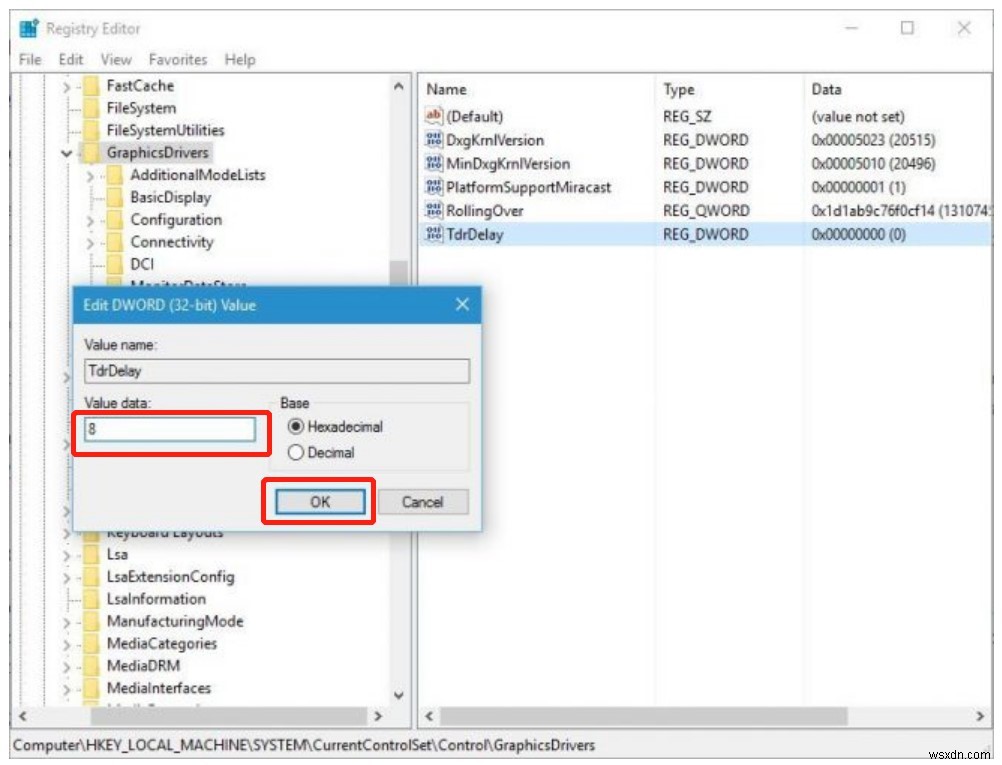
Task: Expand the LsaExtensionConfig node
Action: point(66,577)
